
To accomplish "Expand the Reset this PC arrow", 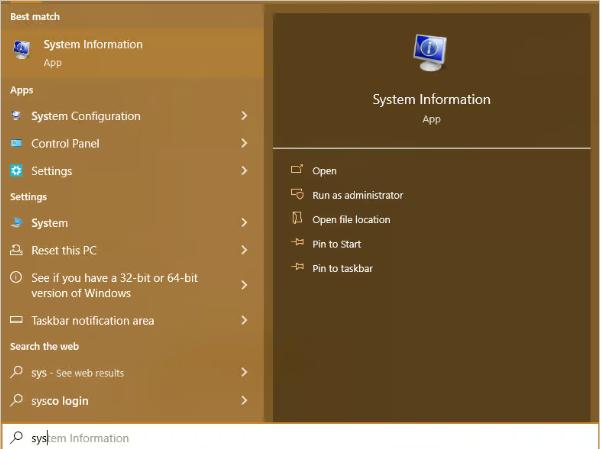I will tap(244, 250).
